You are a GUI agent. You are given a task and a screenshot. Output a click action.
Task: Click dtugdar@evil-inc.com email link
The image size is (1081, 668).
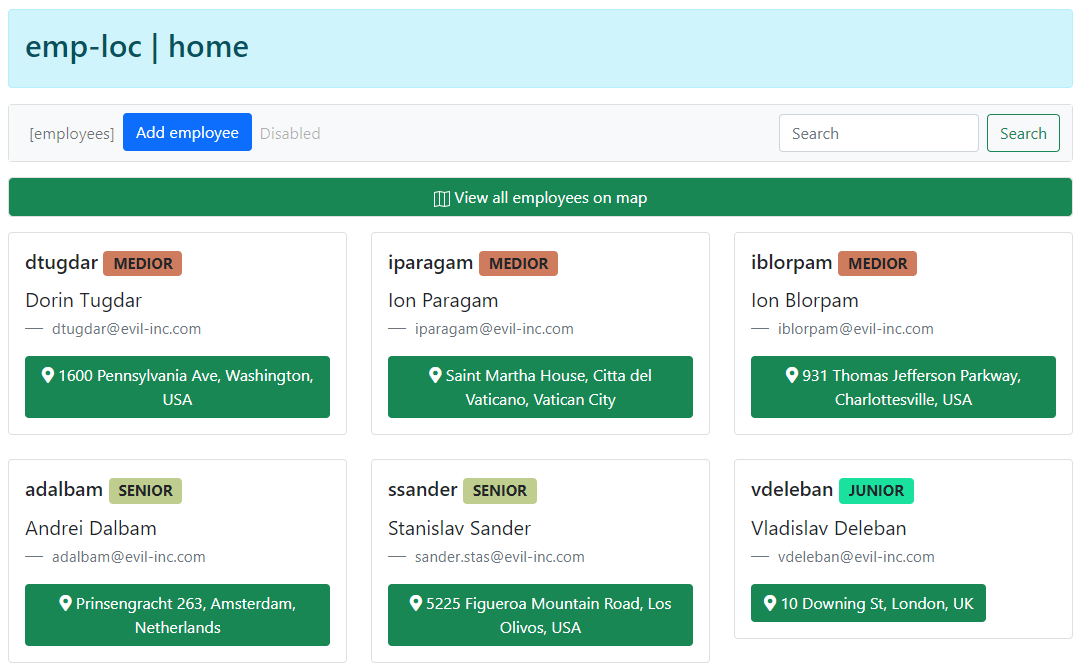[126, 328]
